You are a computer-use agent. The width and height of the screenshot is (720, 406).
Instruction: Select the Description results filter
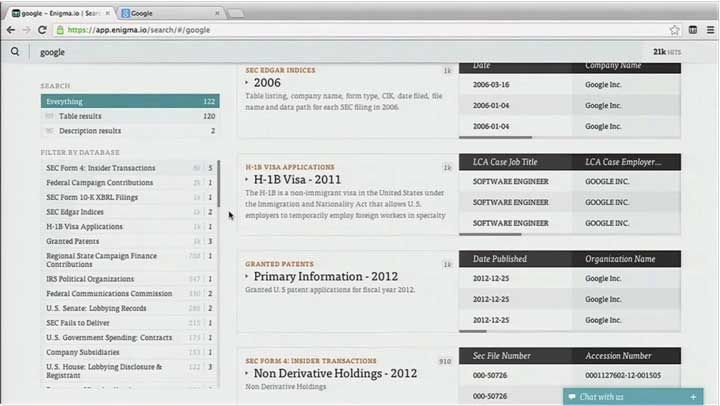pos(130,131)
